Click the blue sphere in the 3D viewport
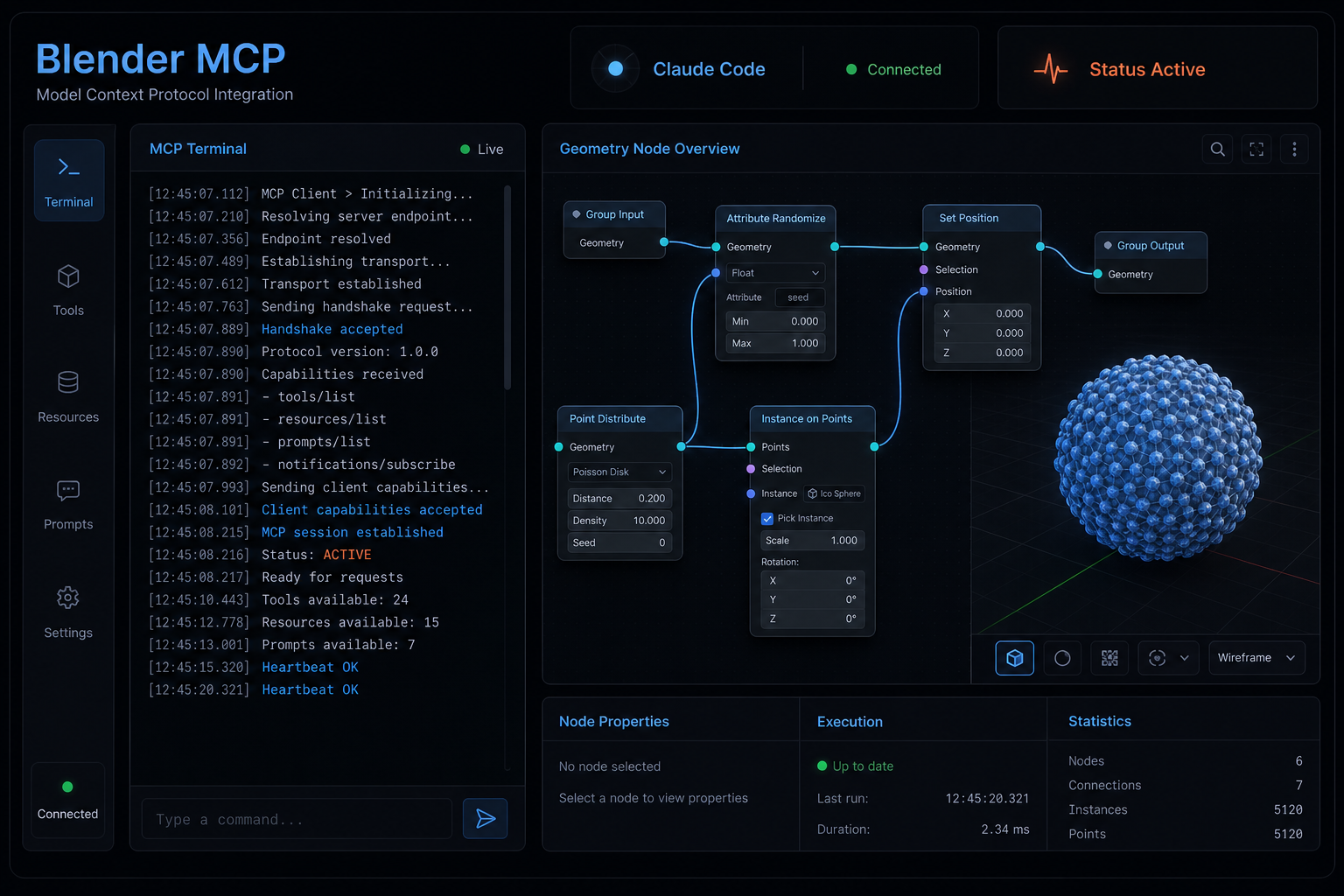Screen dimensions: 1344x896 pyautogui.click(x=1157, y=457)
